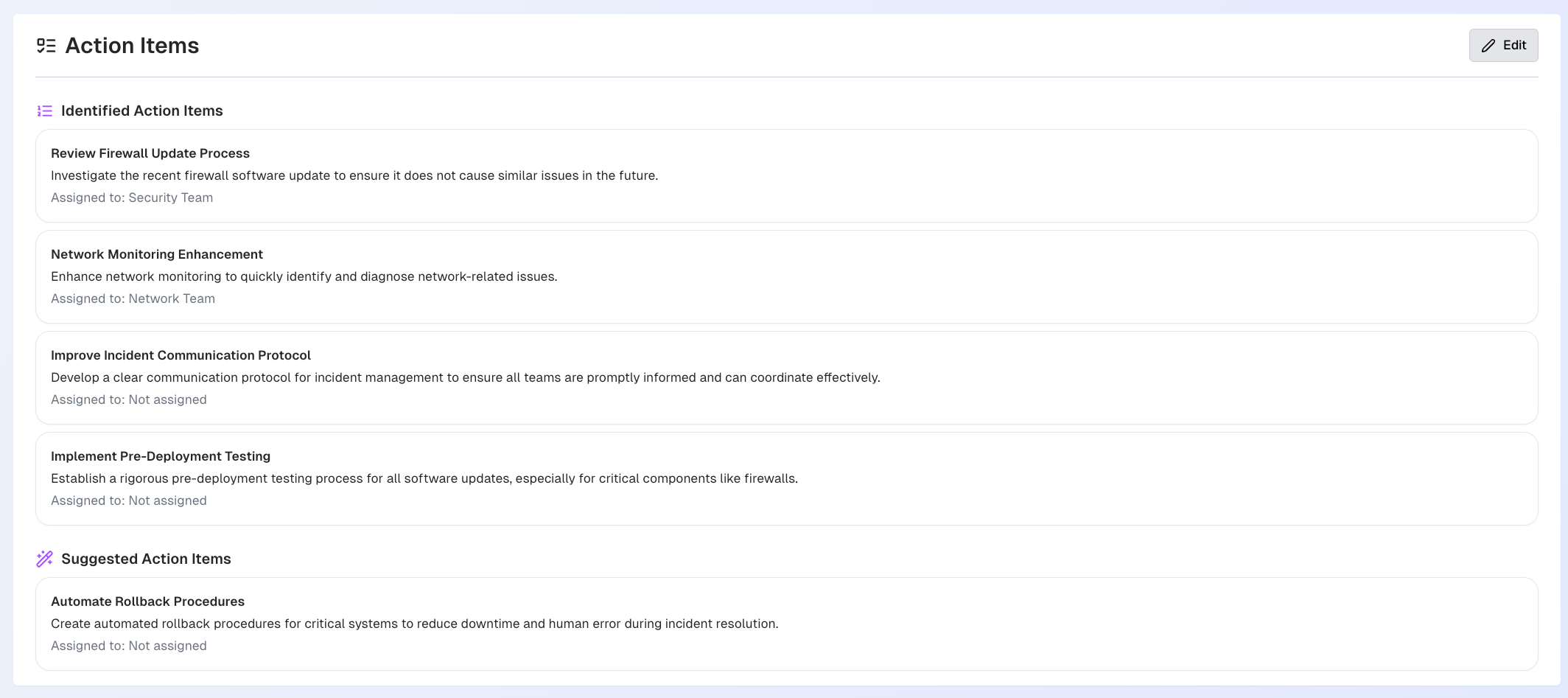Click the Review Firewall Update Process title text
The height and width of the screenshot is (698, 1568).
pos(150,153)
